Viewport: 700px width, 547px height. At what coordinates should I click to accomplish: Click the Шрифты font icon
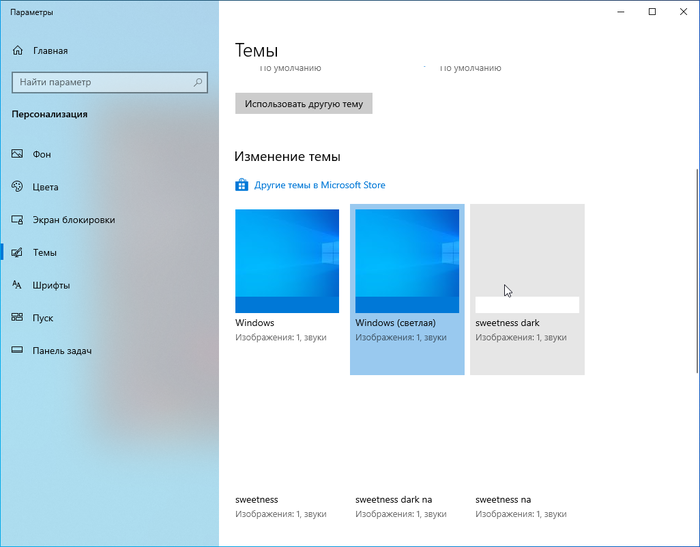(17, 285)
